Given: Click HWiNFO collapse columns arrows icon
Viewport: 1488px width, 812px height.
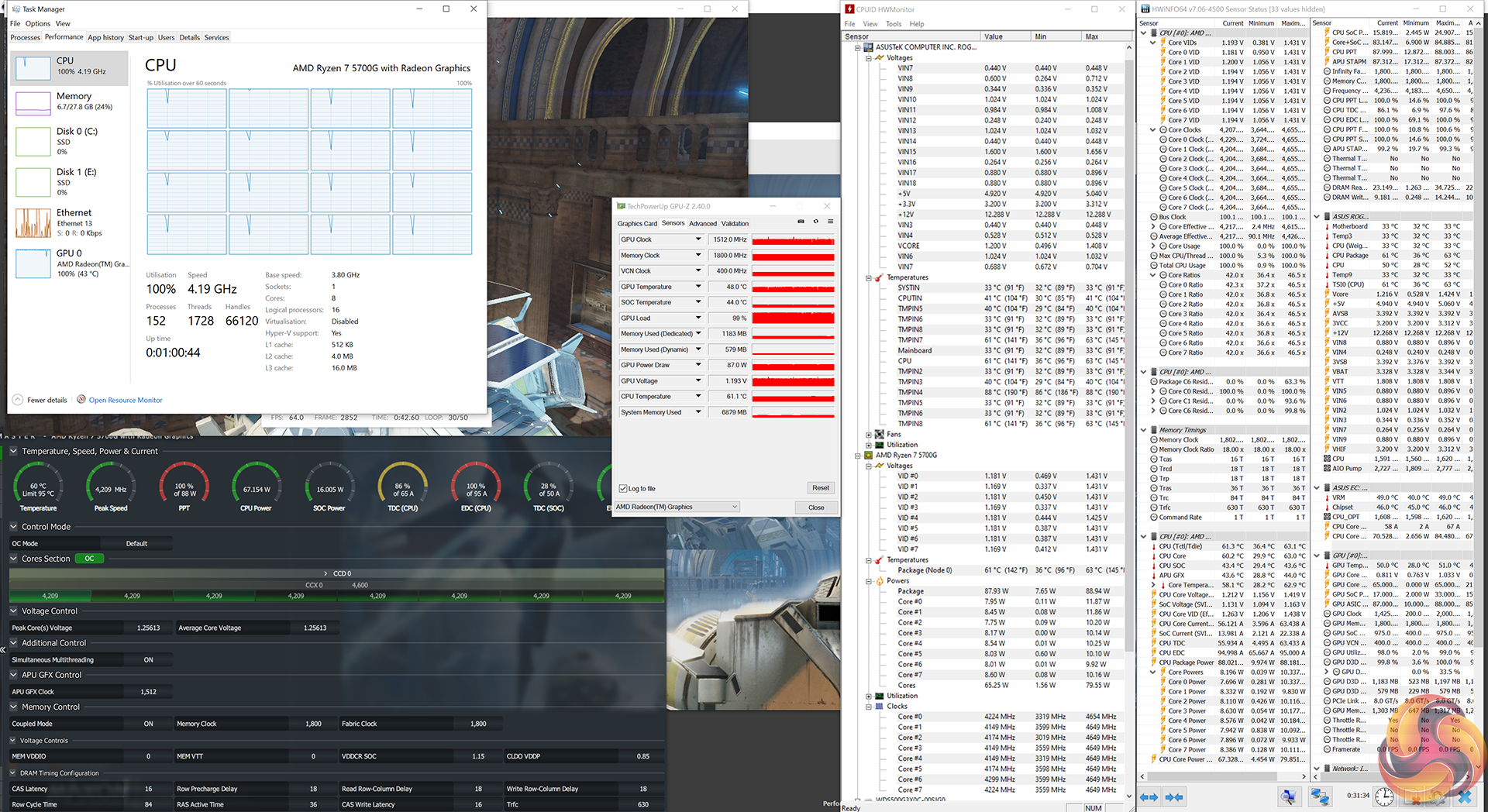Looking at the screenshot, I should 1174,797.
